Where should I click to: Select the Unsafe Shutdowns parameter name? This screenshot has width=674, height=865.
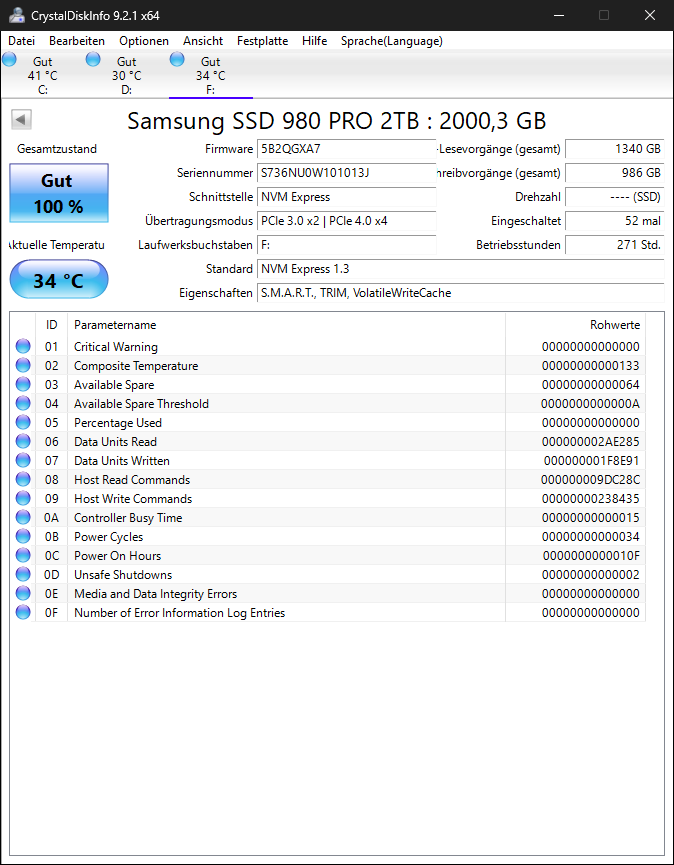123,574
